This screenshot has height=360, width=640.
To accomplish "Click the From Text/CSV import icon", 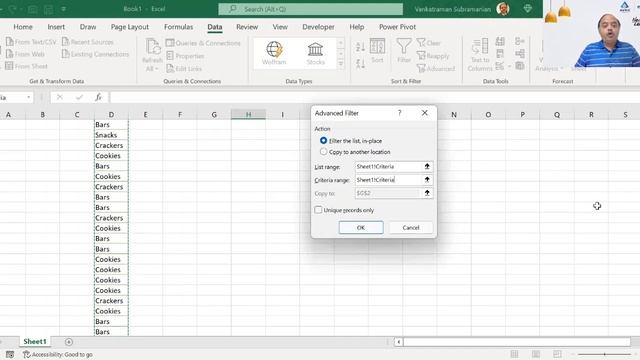I will click(x=9, y=42).
